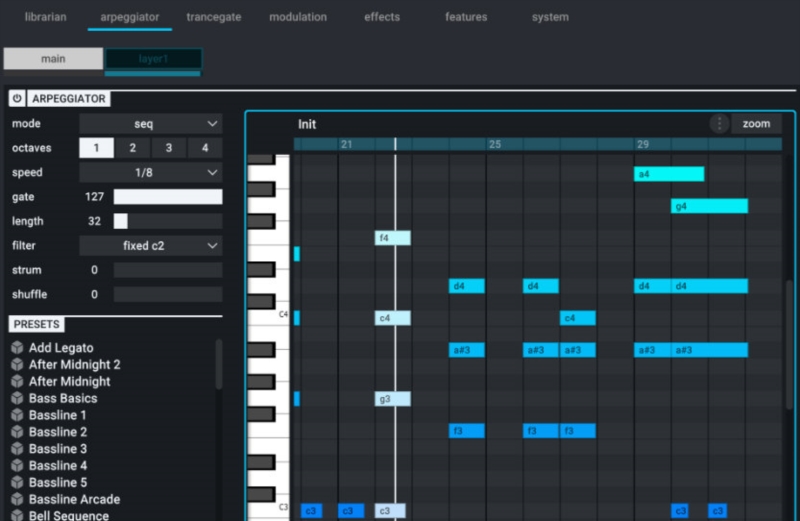Load the After Midnight 2 preset

74,364
